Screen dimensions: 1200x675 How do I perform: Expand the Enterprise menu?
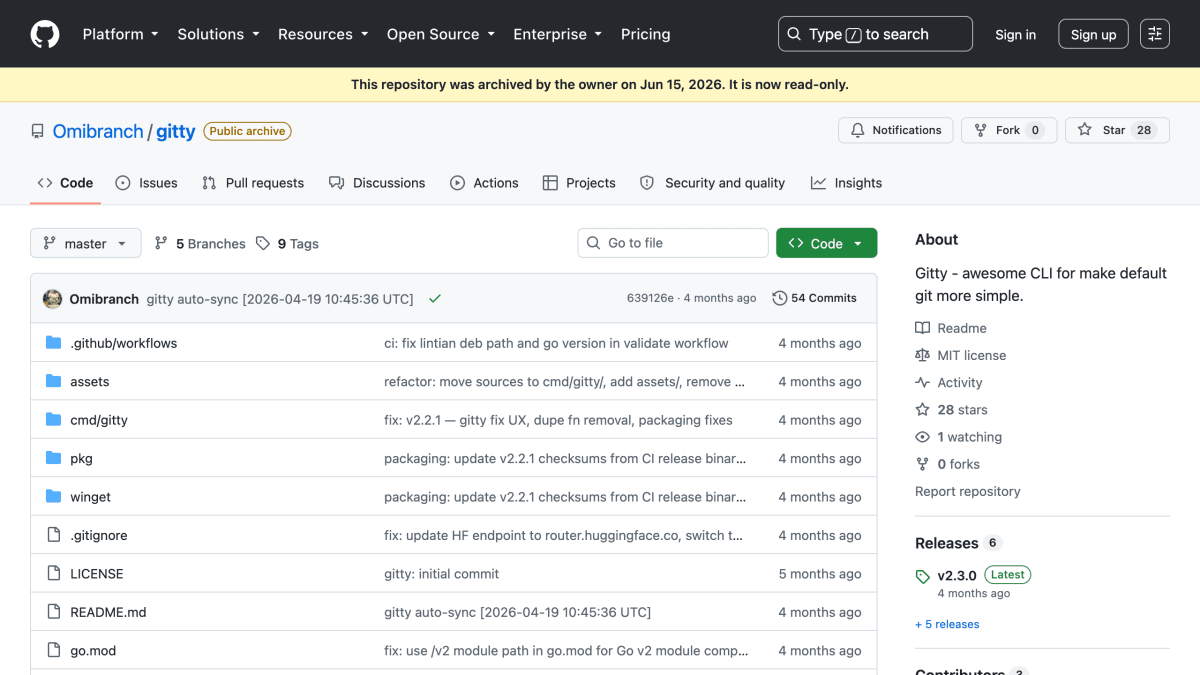click(558, 34)
